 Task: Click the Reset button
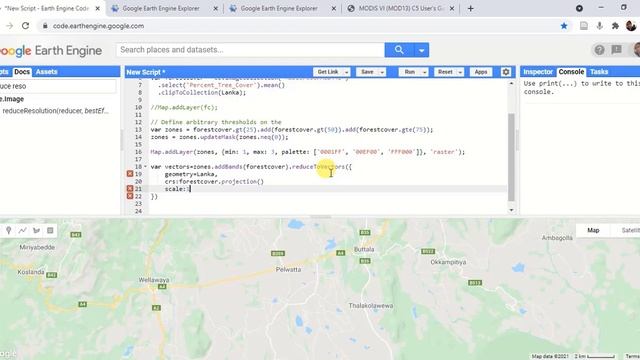445,72
